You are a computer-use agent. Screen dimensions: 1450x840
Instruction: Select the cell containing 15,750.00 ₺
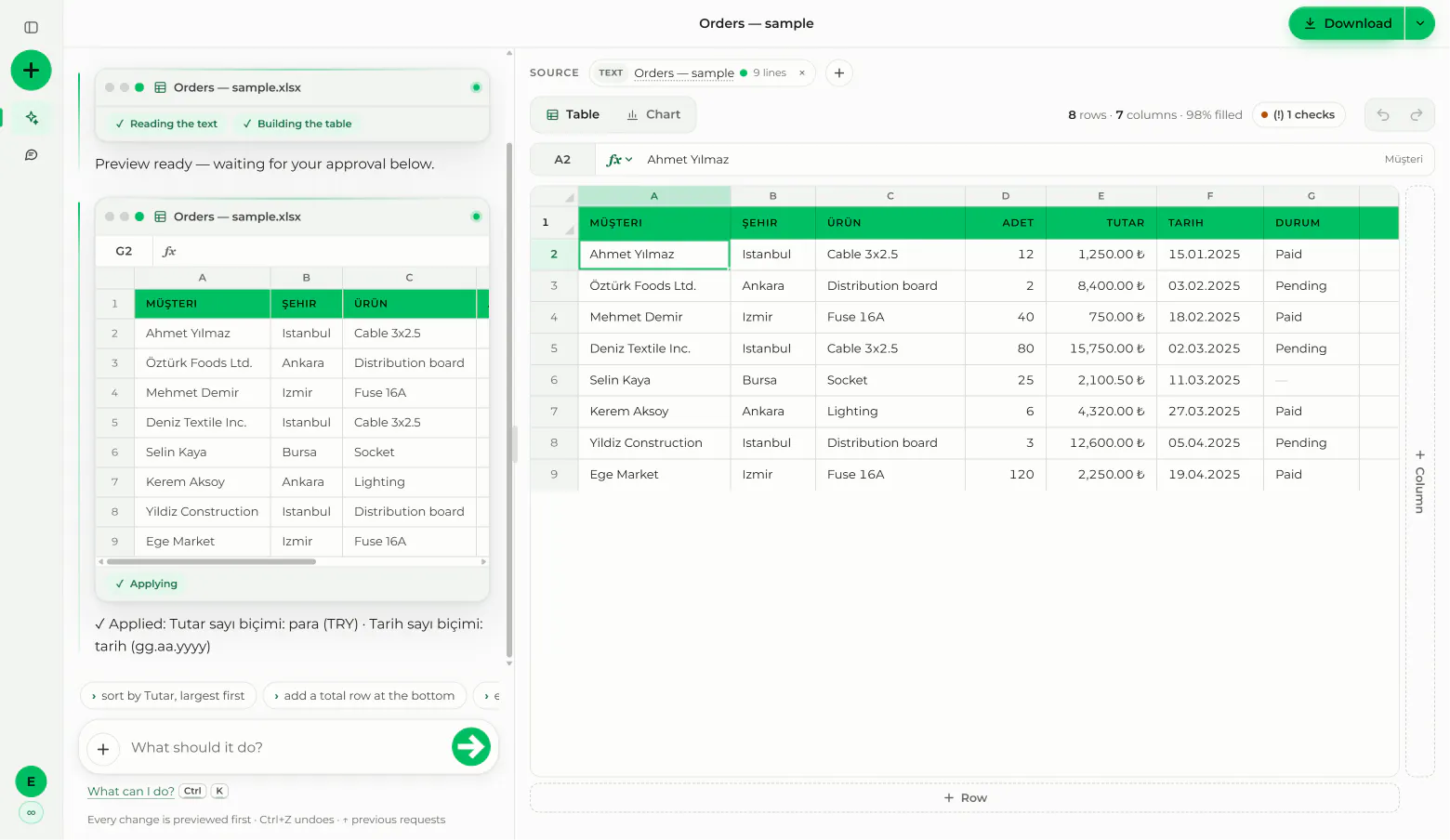[x=1101, y=348]
